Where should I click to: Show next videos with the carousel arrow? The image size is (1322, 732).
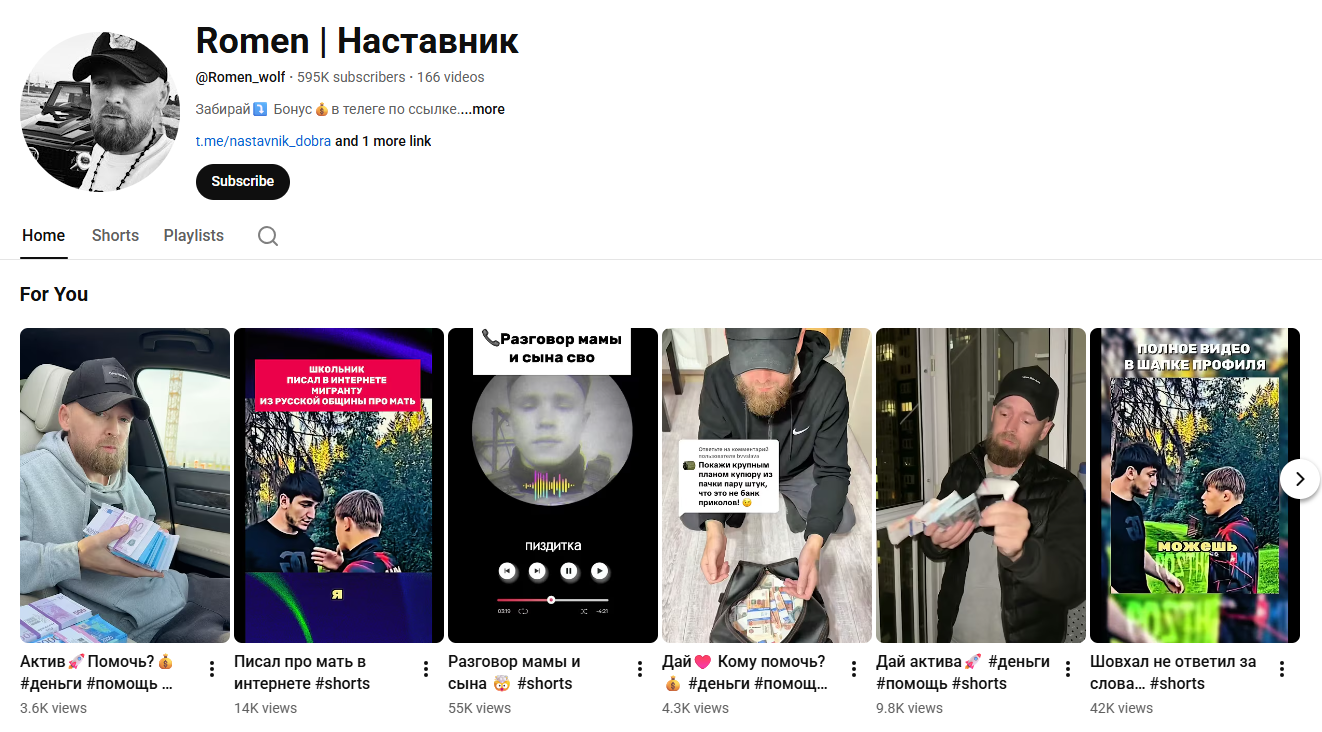tap(1300, 479)
